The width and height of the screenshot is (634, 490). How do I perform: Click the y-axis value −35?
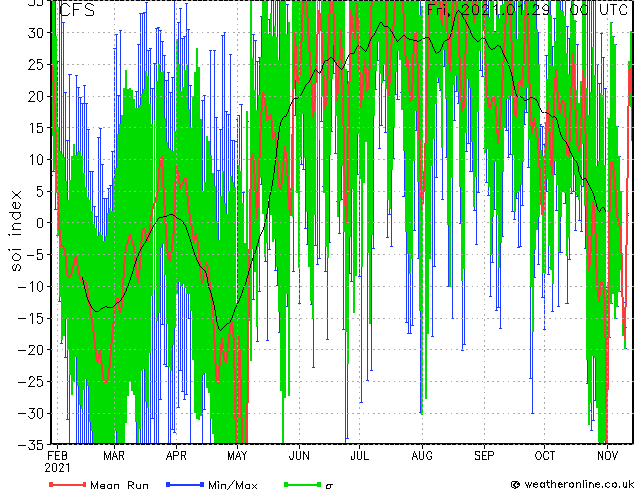pos(31,445)
